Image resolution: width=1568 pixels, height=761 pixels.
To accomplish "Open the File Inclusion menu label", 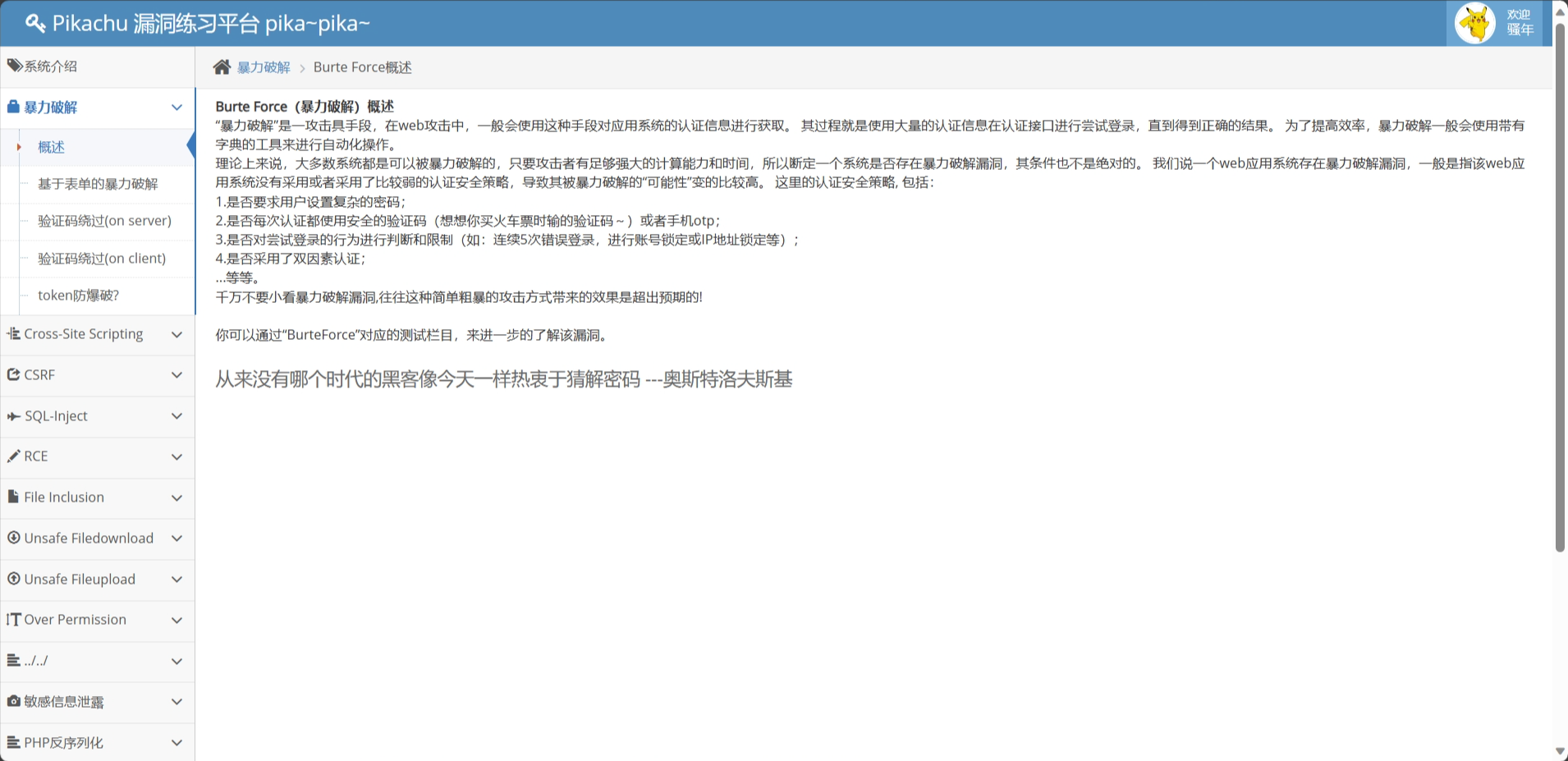I will 64,497.
